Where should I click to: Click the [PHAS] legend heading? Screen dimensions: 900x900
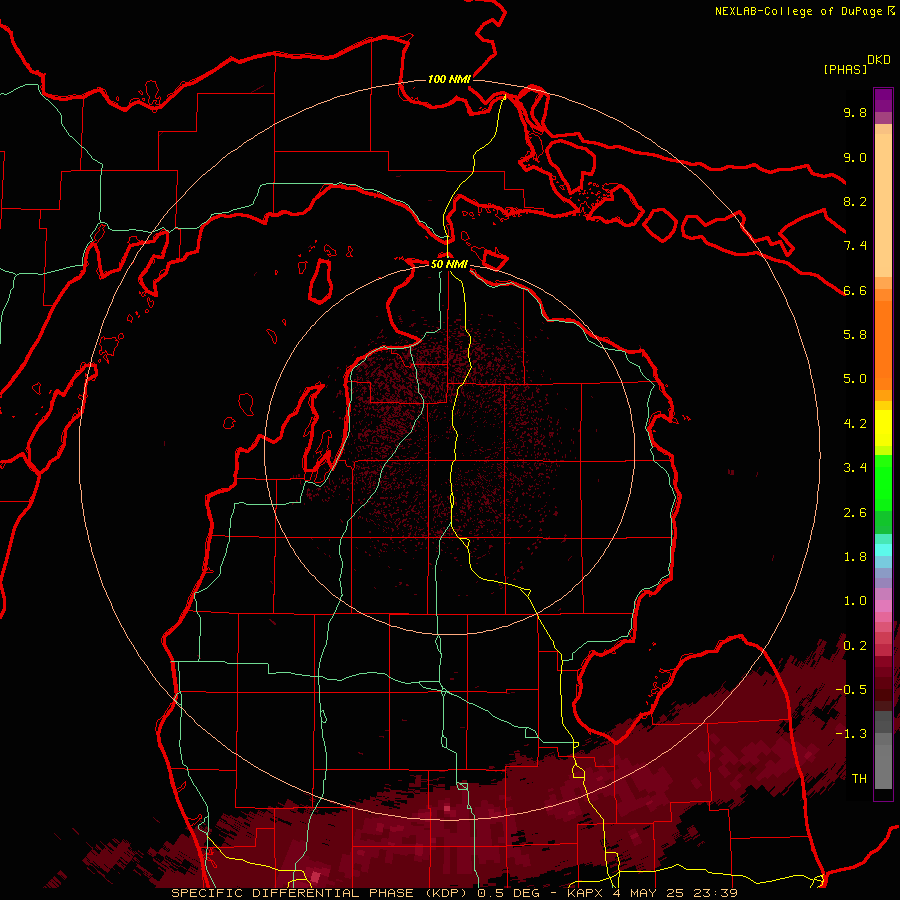[845, 69]
